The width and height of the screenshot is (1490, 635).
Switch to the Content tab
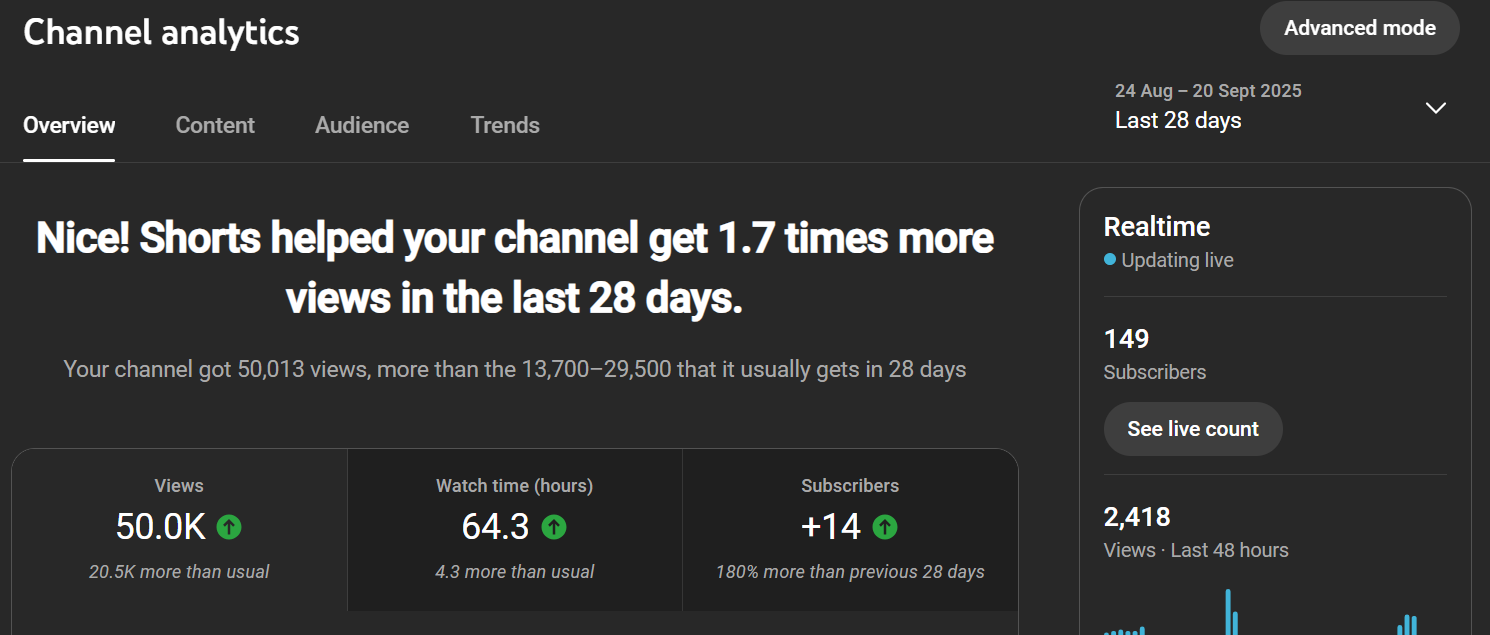pos(215,125)
